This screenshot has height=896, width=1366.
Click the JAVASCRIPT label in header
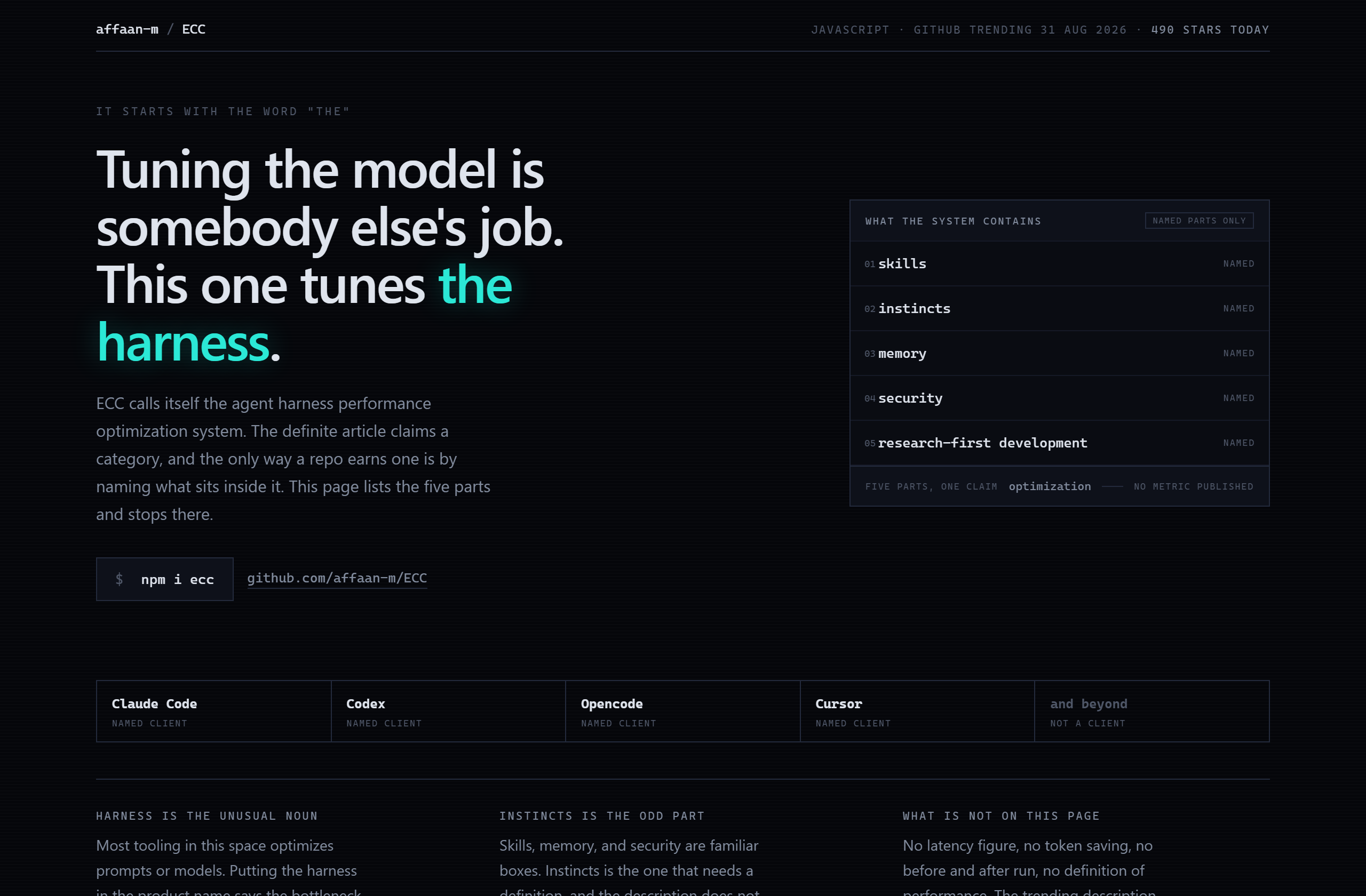pyautogui.click(x=850, y=30)
